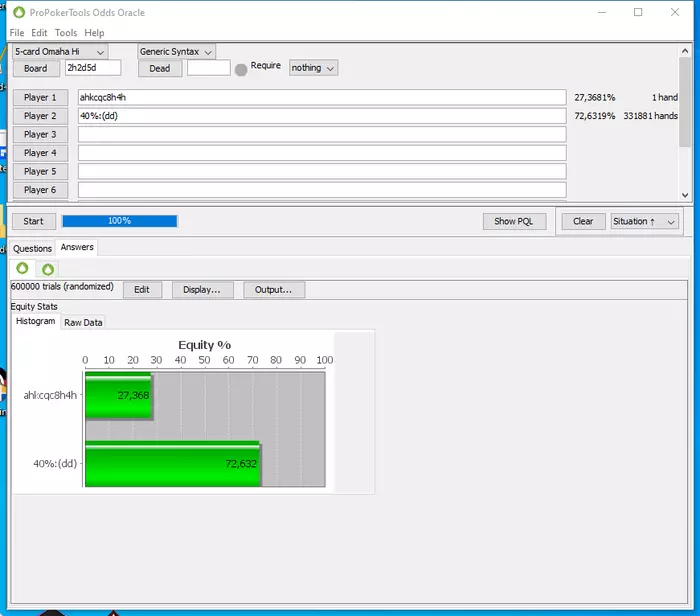Screen dimensions: 700x616
Task: Click the empty Player 6 input field
Action: click(x=322, y=190)
